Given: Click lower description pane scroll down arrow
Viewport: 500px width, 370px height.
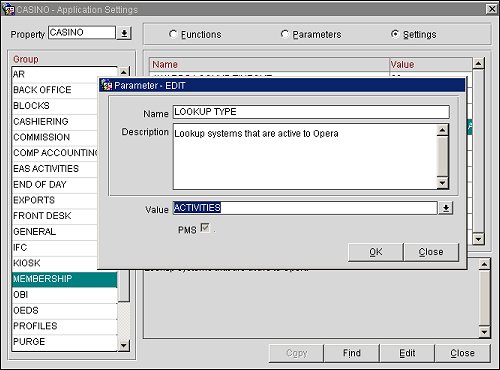Looking at the screenshot, I should pos(484,332).
